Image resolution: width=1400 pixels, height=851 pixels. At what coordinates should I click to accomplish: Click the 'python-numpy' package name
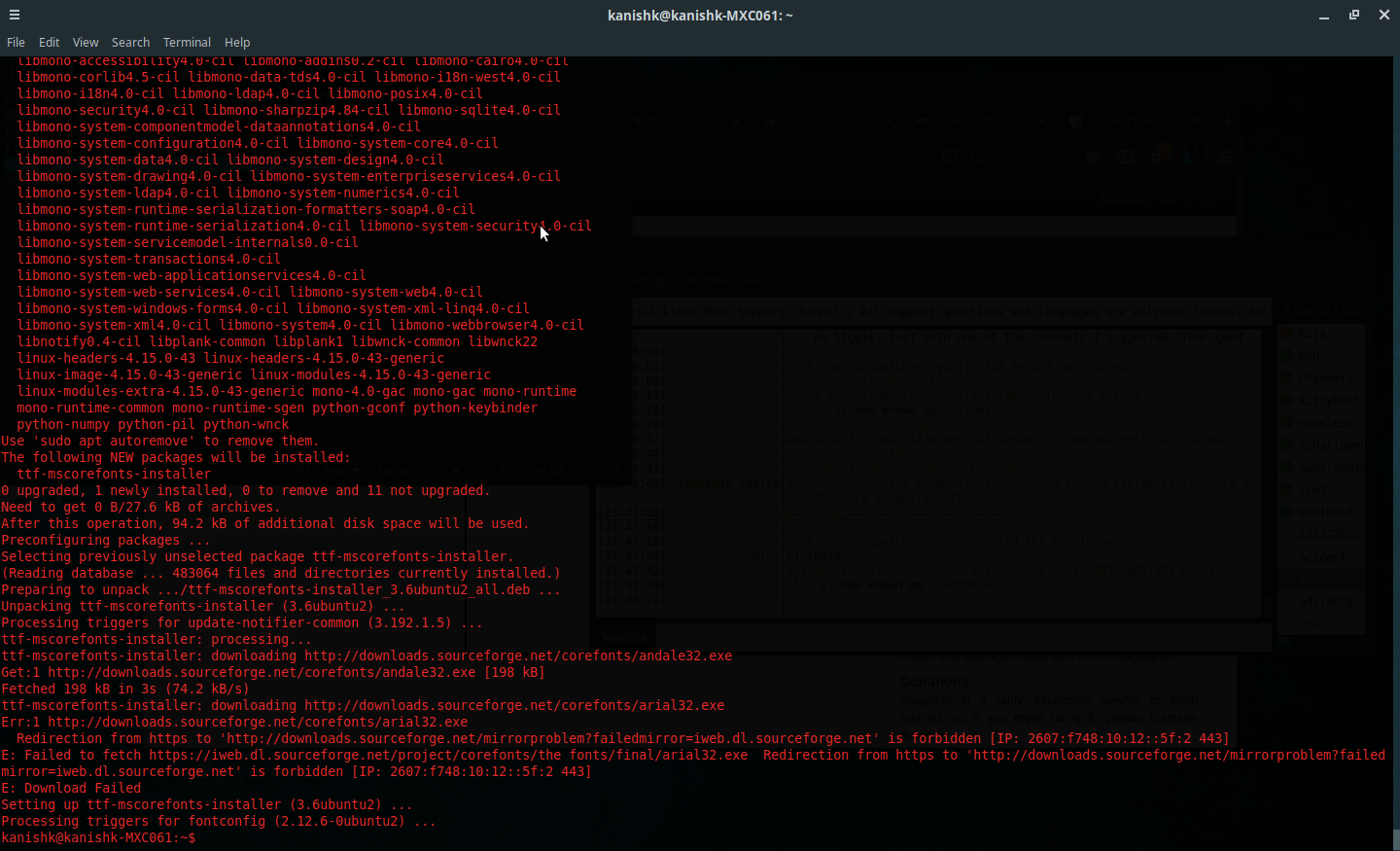coord(63,424)
